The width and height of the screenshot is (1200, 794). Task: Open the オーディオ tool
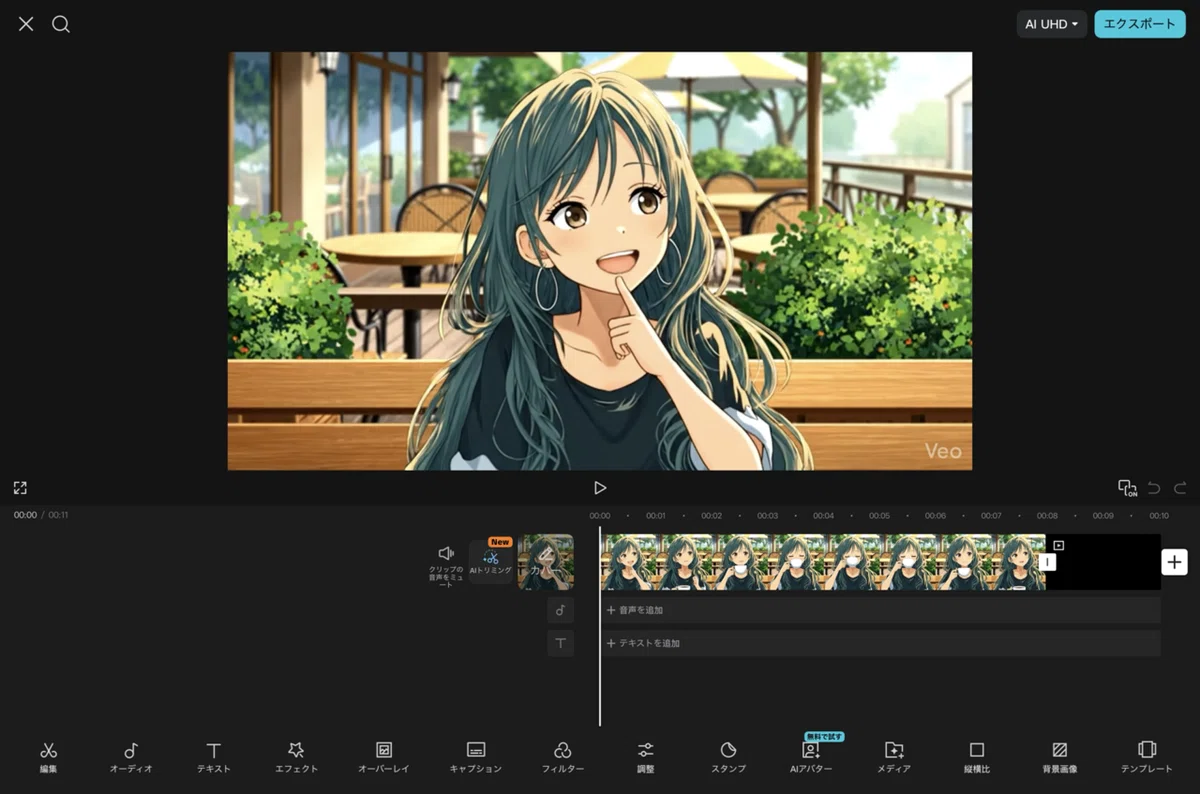(131, 758)
